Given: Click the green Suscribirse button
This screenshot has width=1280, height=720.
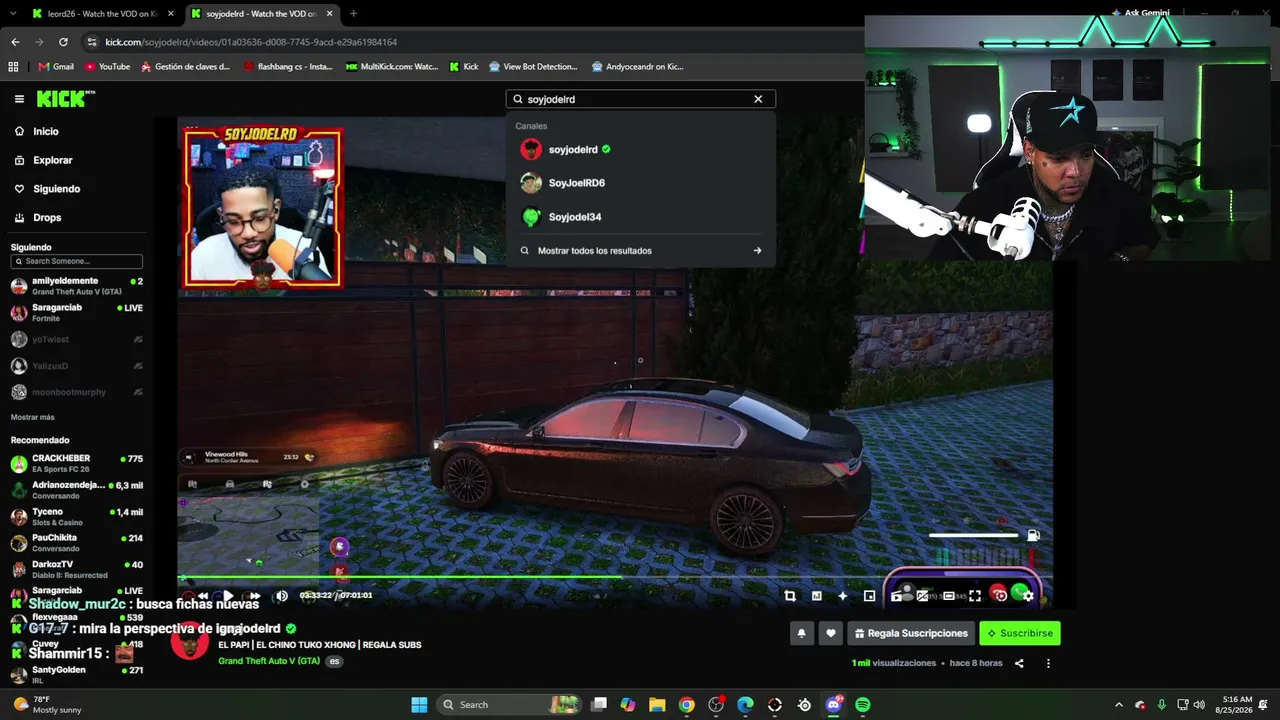Looking at the screenshot, I should (1020, 633).
